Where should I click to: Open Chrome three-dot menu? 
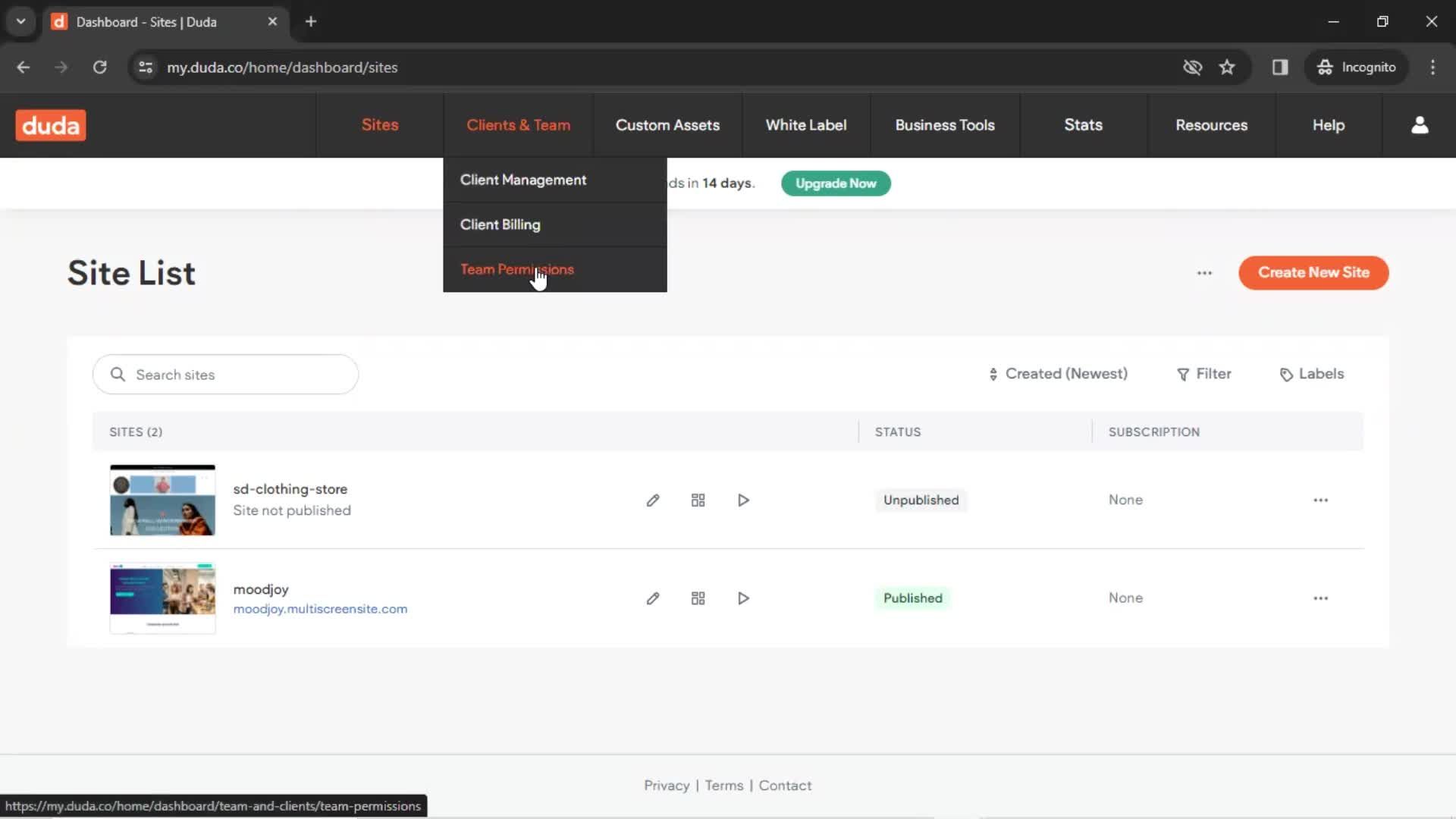(1432, 67)
